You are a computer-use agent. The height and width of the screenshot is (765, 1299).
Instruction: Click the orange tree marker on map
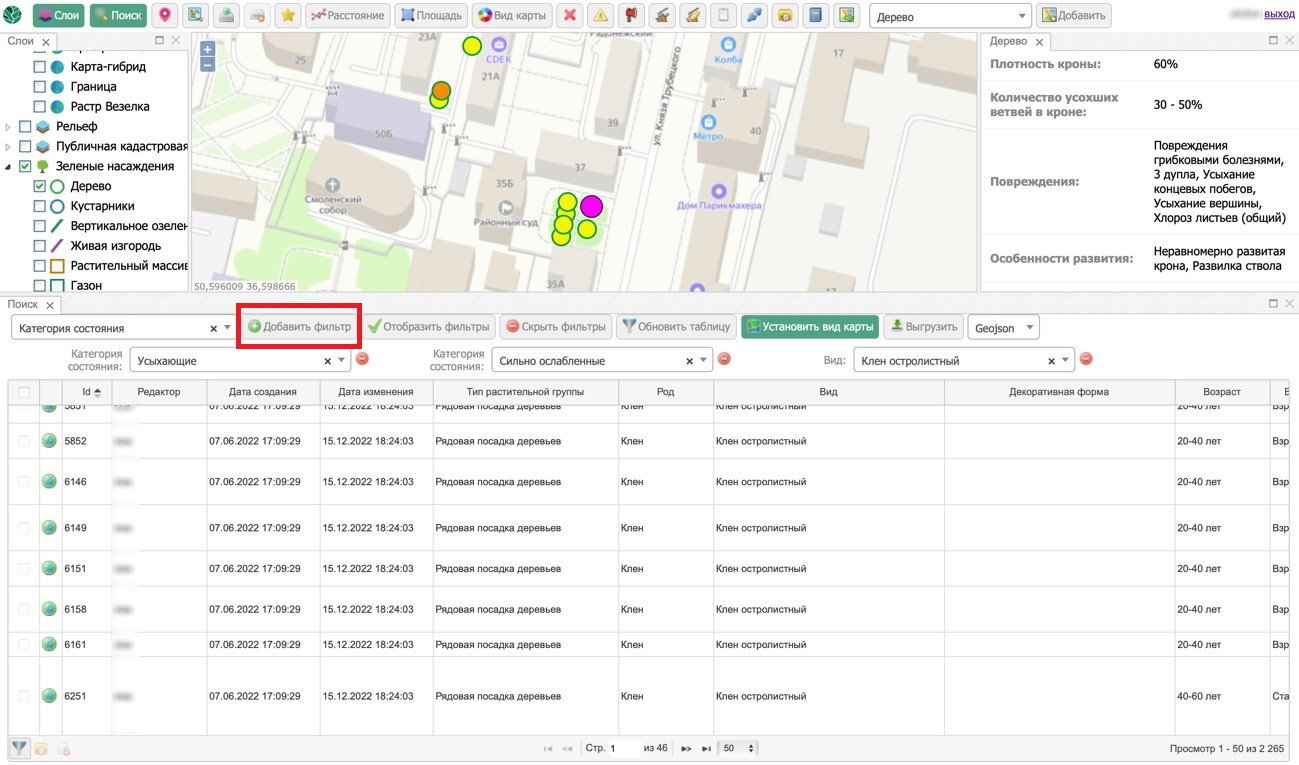coord(441,90)
